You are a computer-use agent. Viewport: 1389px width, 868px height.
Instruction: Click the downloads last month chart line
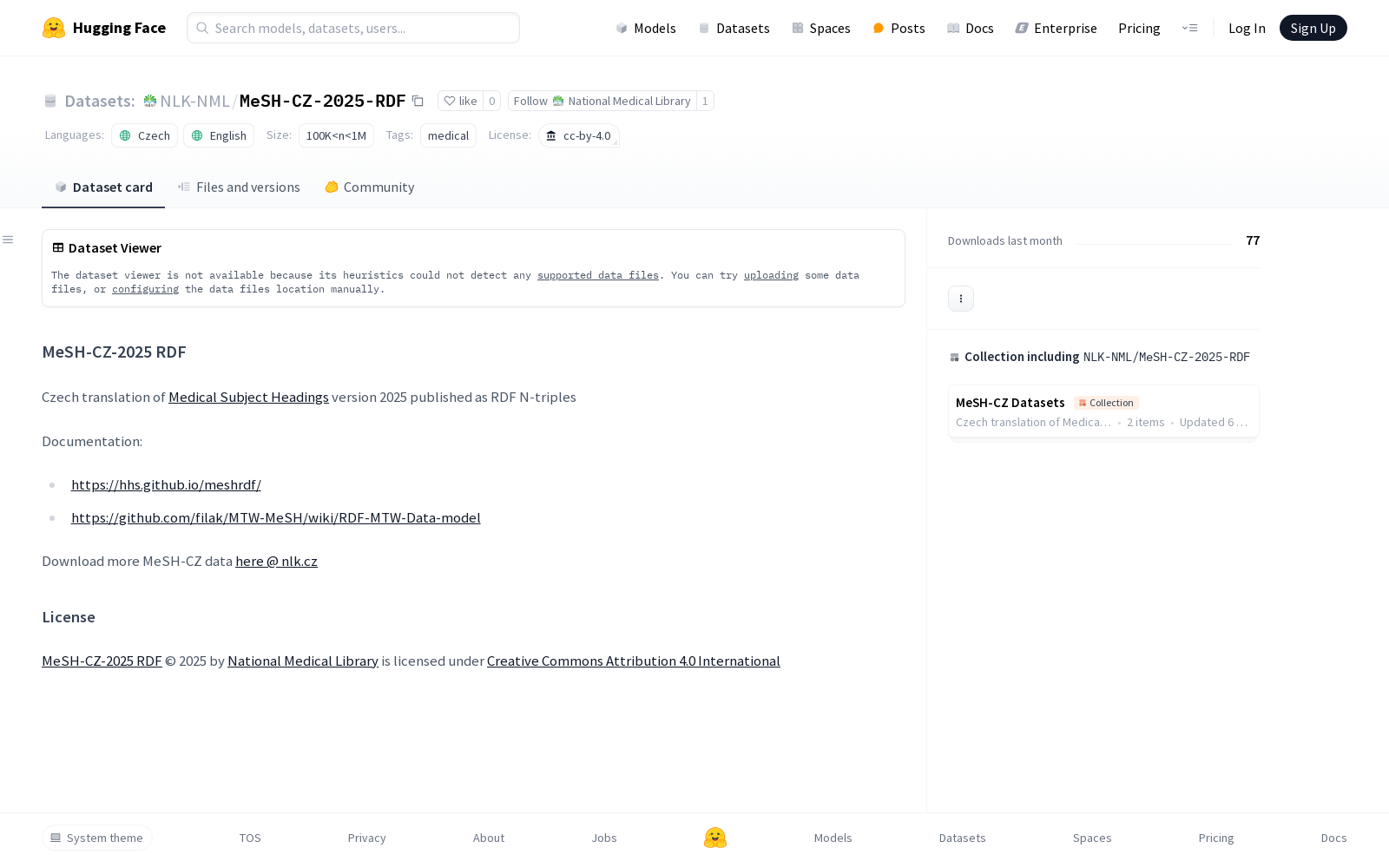tap(1155, 244)
